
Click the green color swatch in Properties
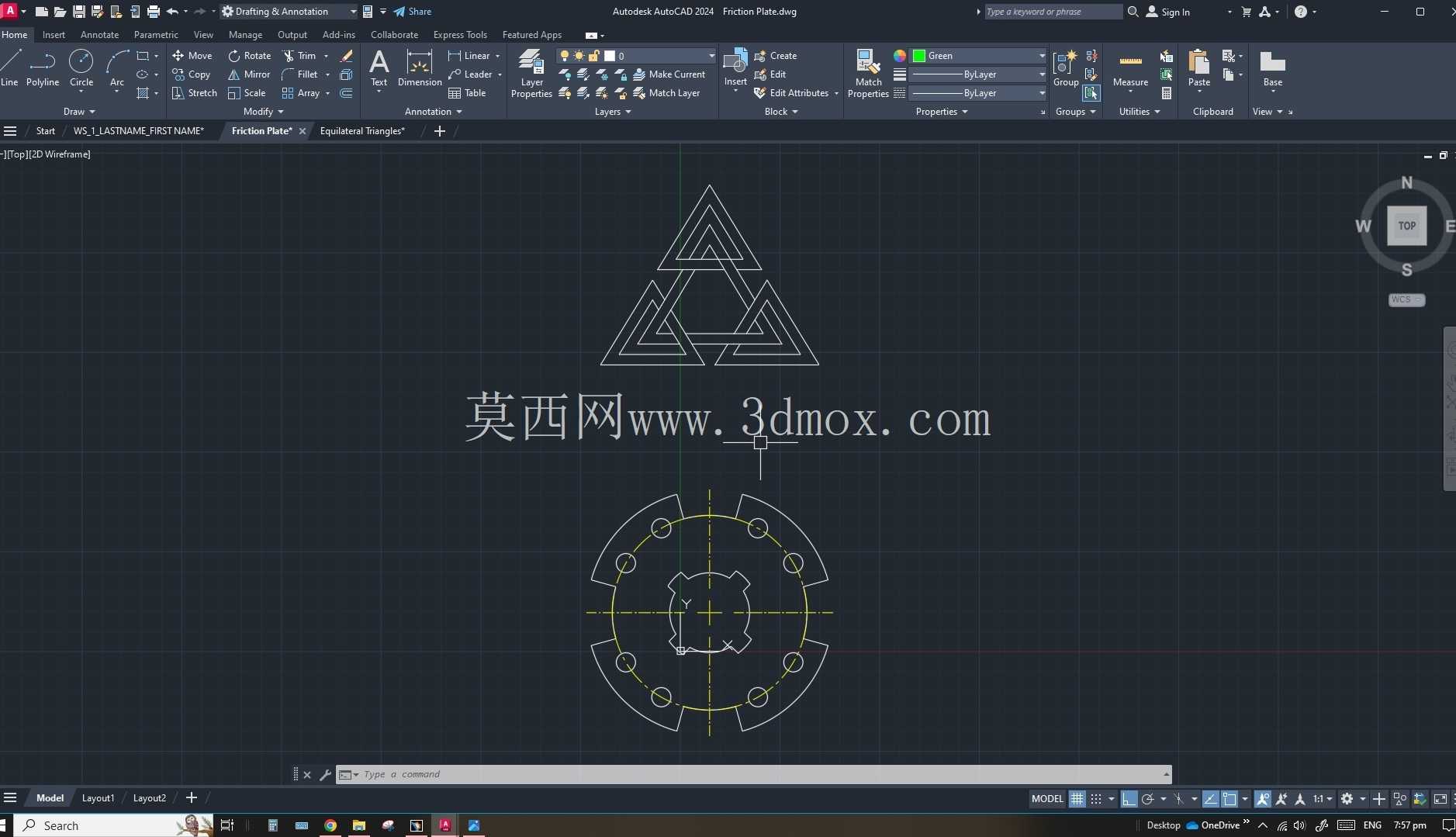click(919, 56)
